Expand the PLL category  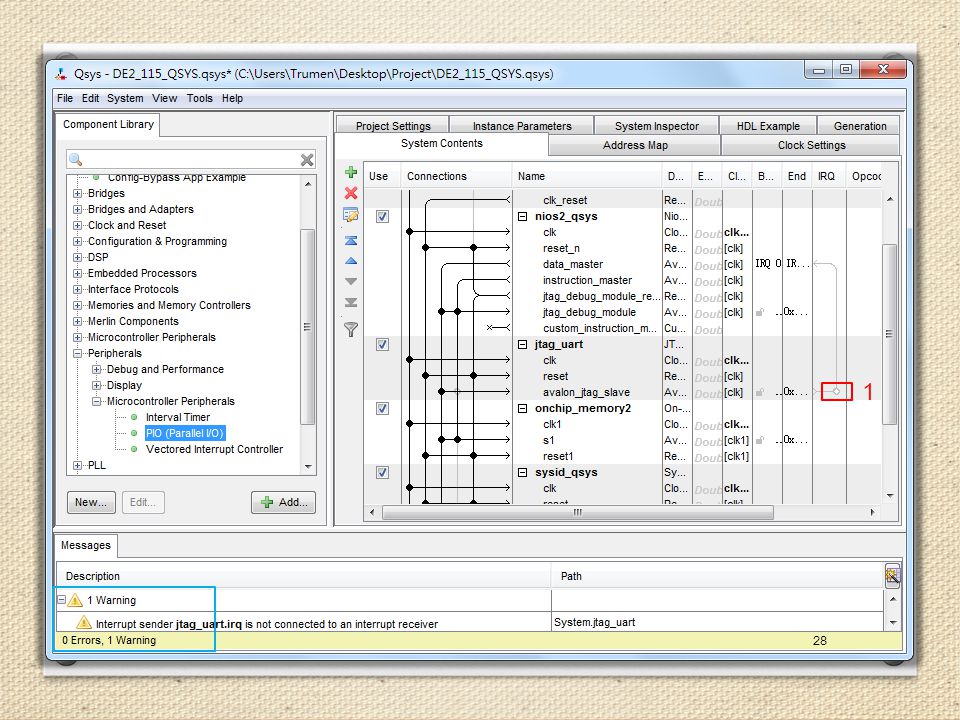pyautogui.click(x=78, y=465)
